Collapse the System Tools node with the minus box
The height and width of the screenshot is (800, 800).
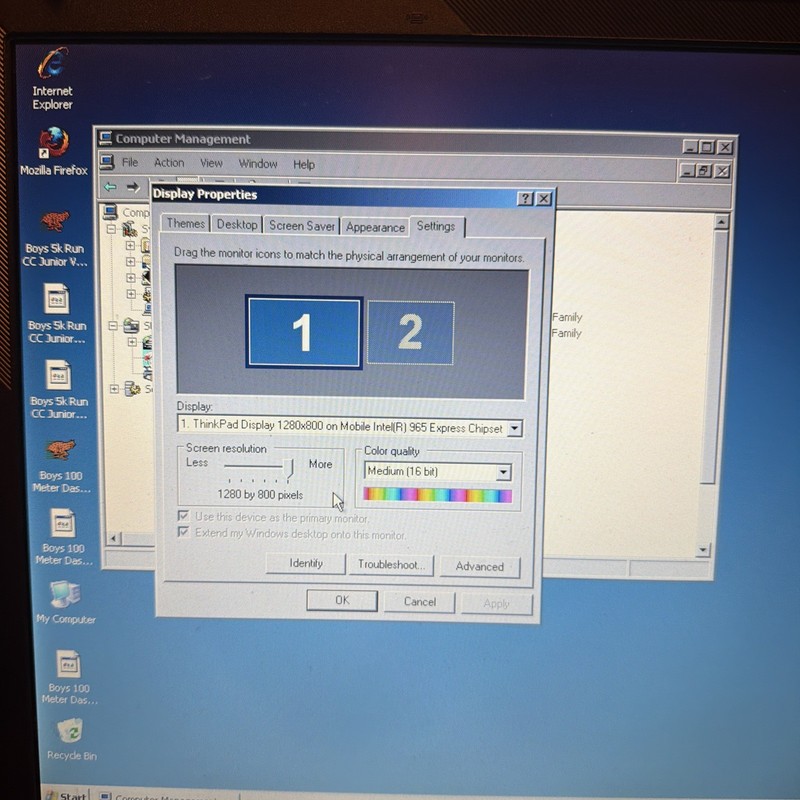[111, 229]
